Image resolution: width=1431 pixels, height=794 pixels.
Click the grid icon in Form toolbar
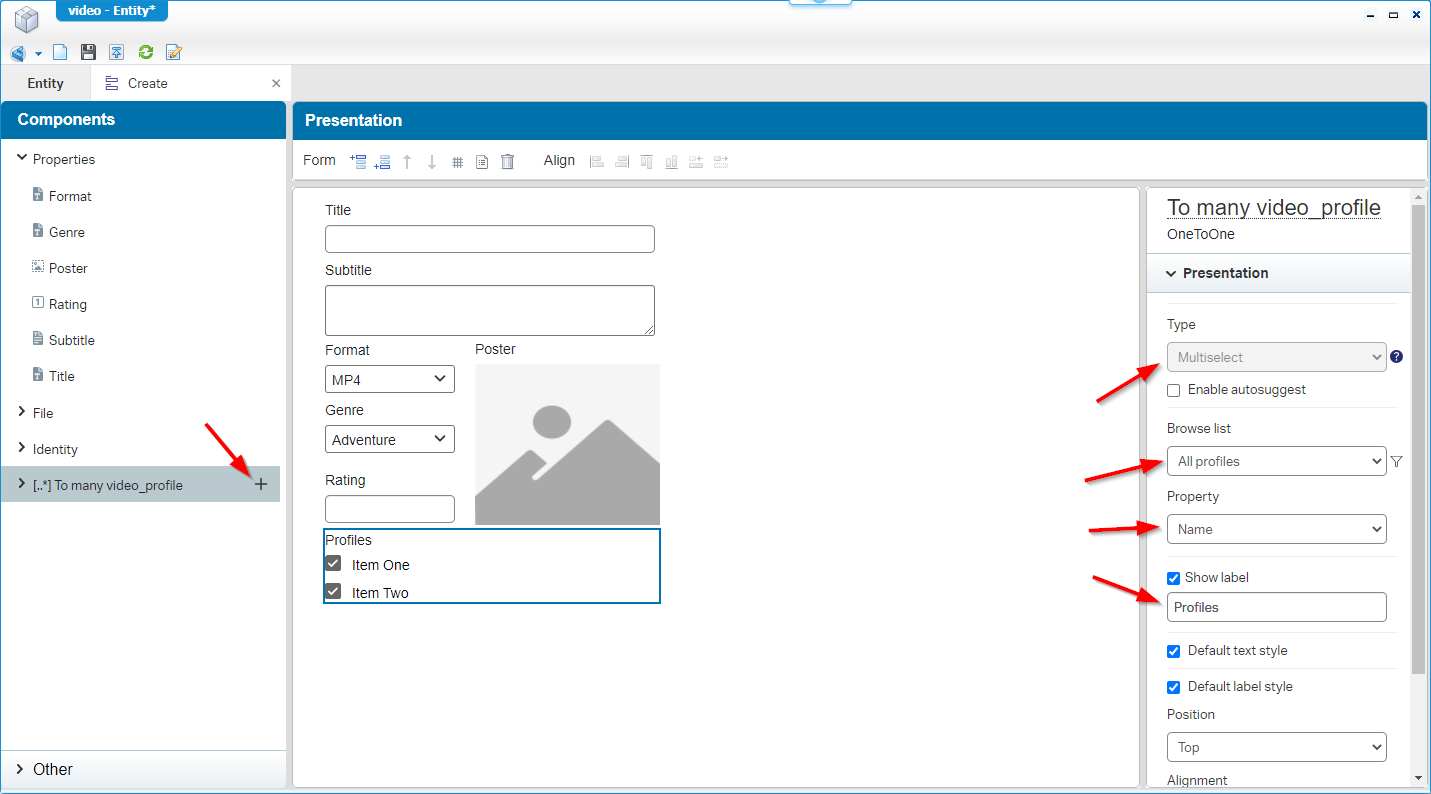(x=457, y=161)
